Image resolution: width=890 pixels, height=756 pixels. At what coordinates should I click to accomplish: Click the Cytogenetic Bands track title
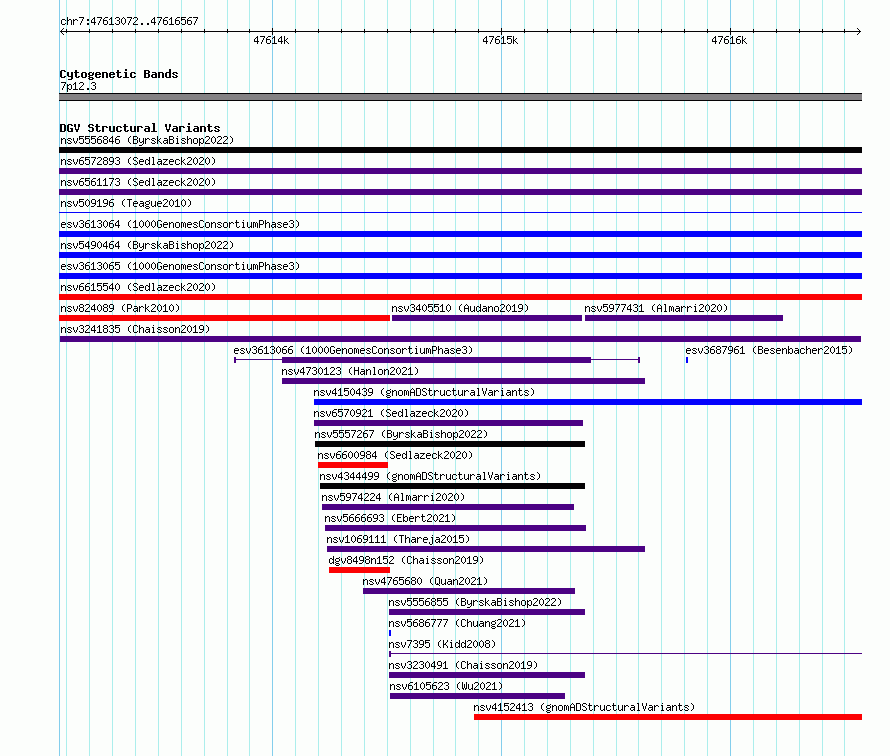[x=119, y=74]
